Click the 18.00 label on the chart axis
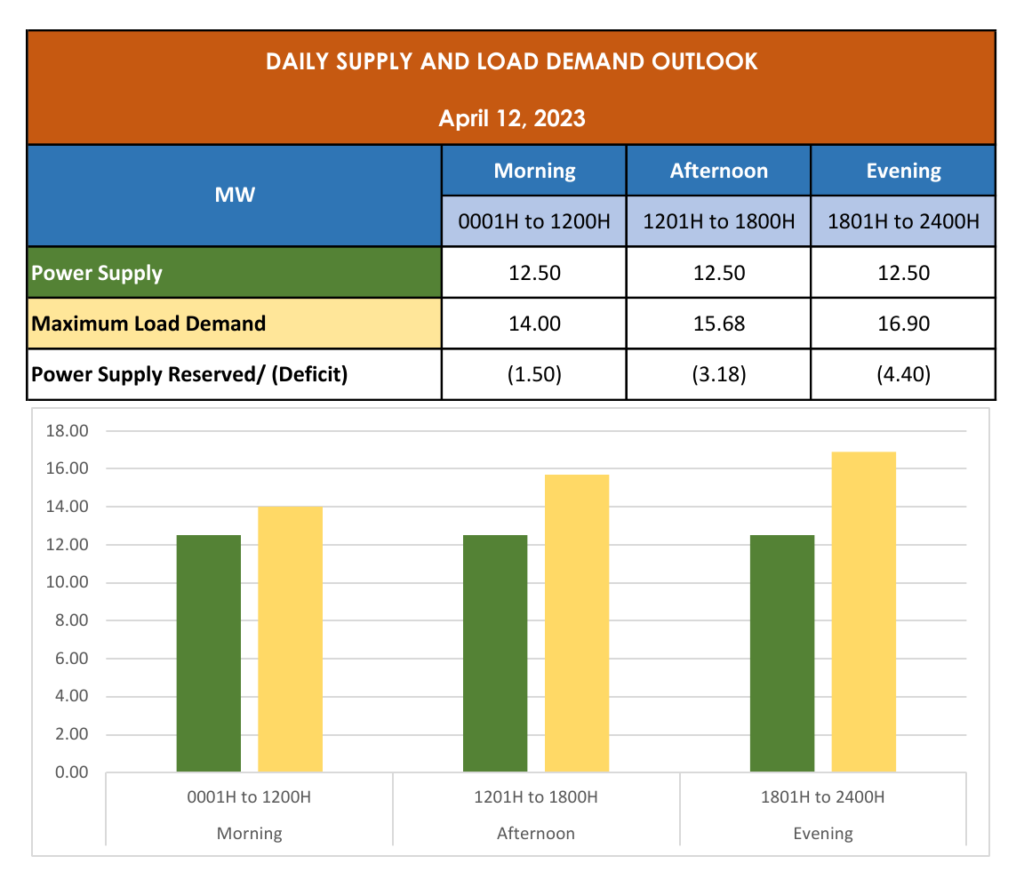1024x896 pixels. tap(68, 431)
